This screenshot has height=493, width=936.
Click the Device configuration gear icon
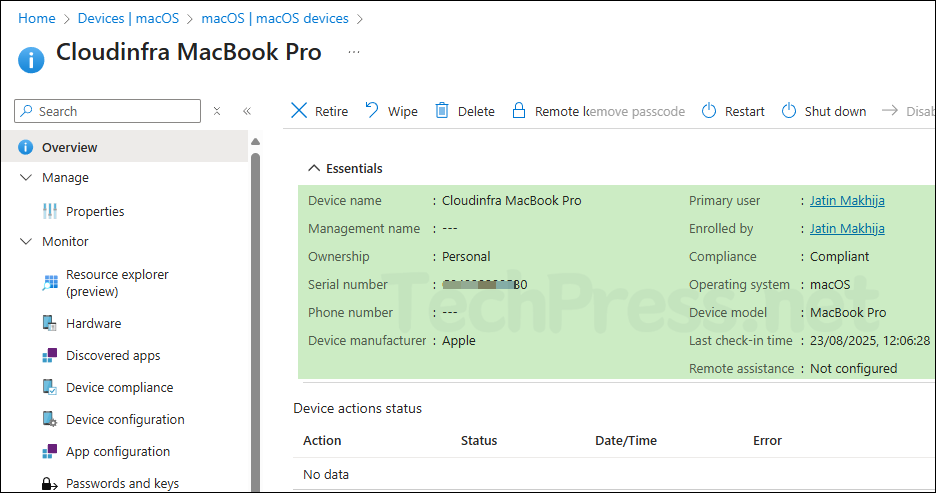pos(50,419)
